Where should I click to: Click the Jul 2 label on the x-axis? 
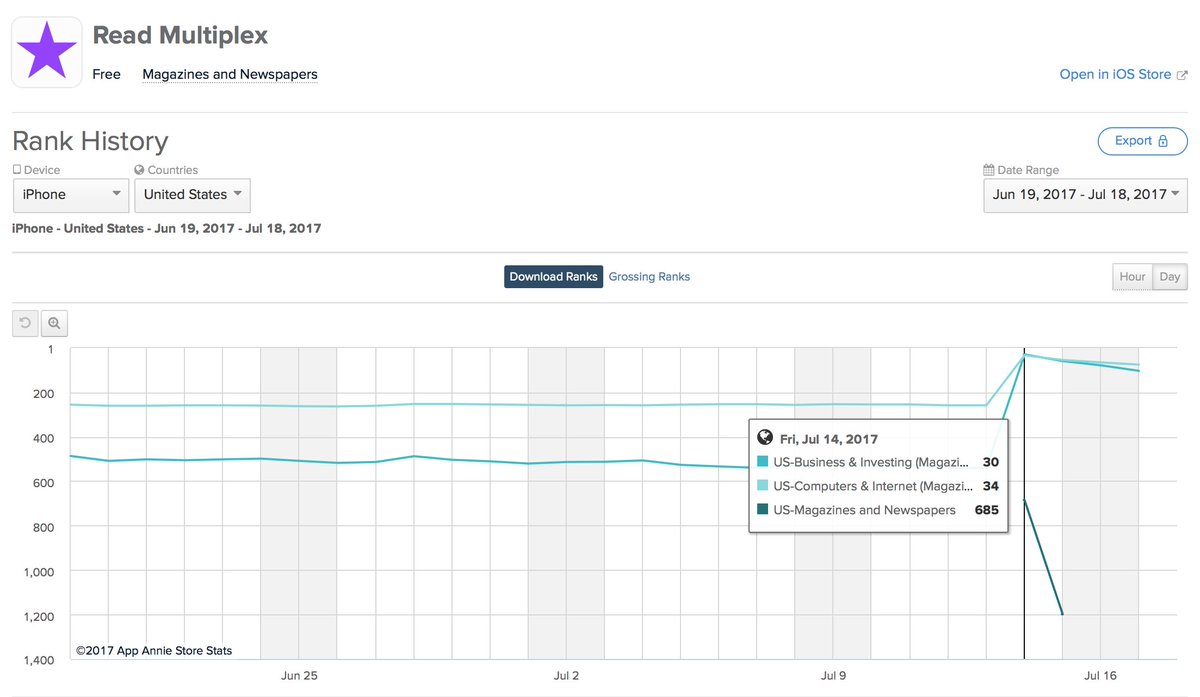pos(566,677)
